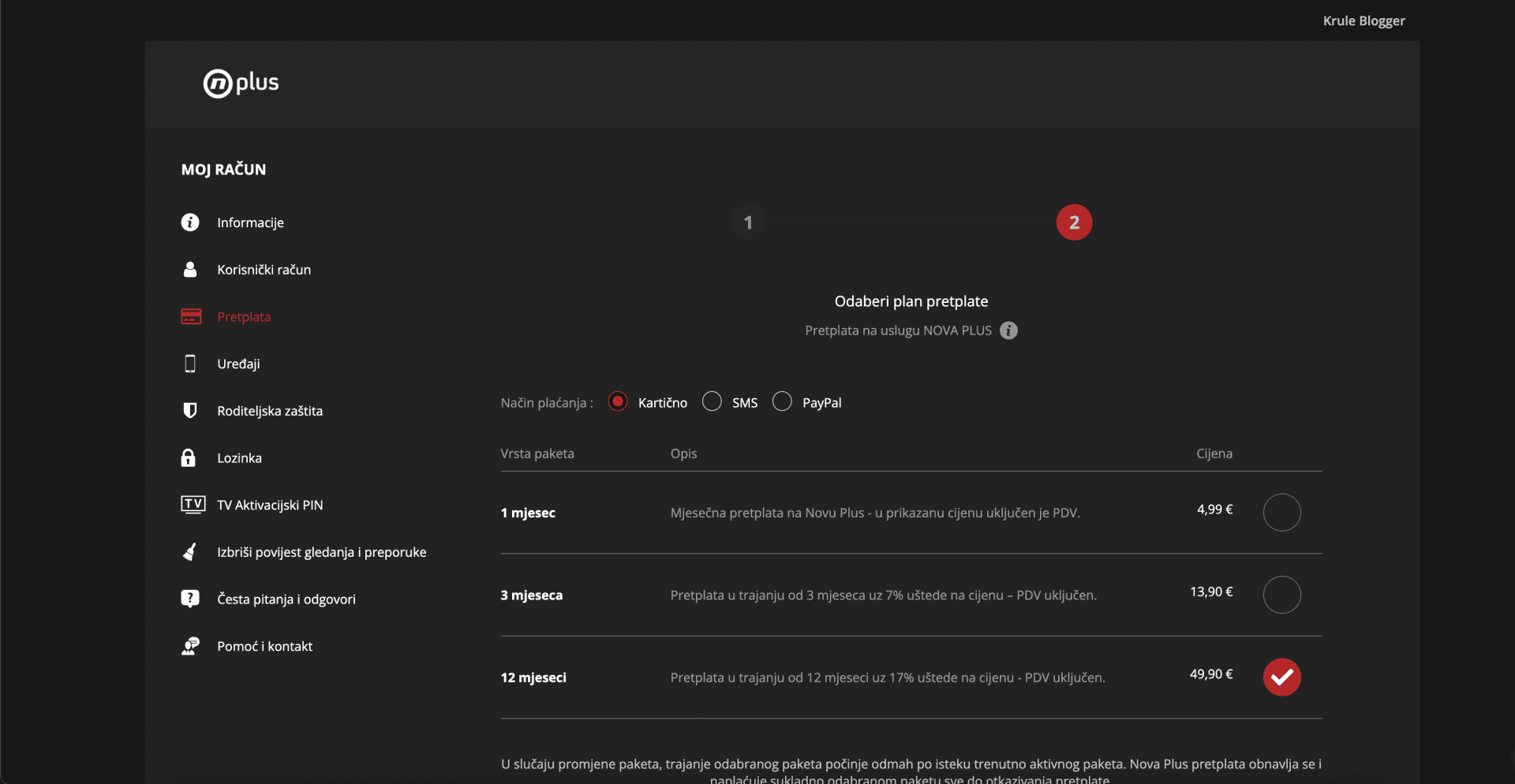The height and width of the screenshot is (784, 1515).
Task: Select the Pretplata credit card icon
Action: click(x=191, y=316)
